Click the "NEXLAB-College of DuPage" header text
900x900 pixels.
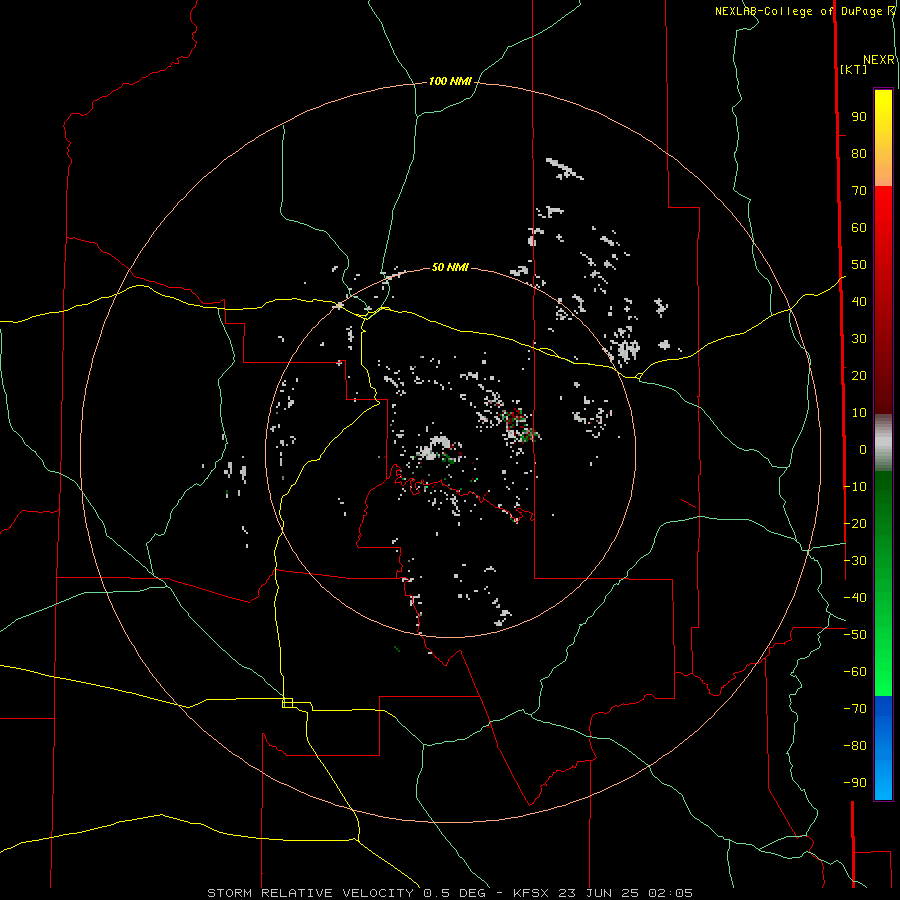point(800,11)
